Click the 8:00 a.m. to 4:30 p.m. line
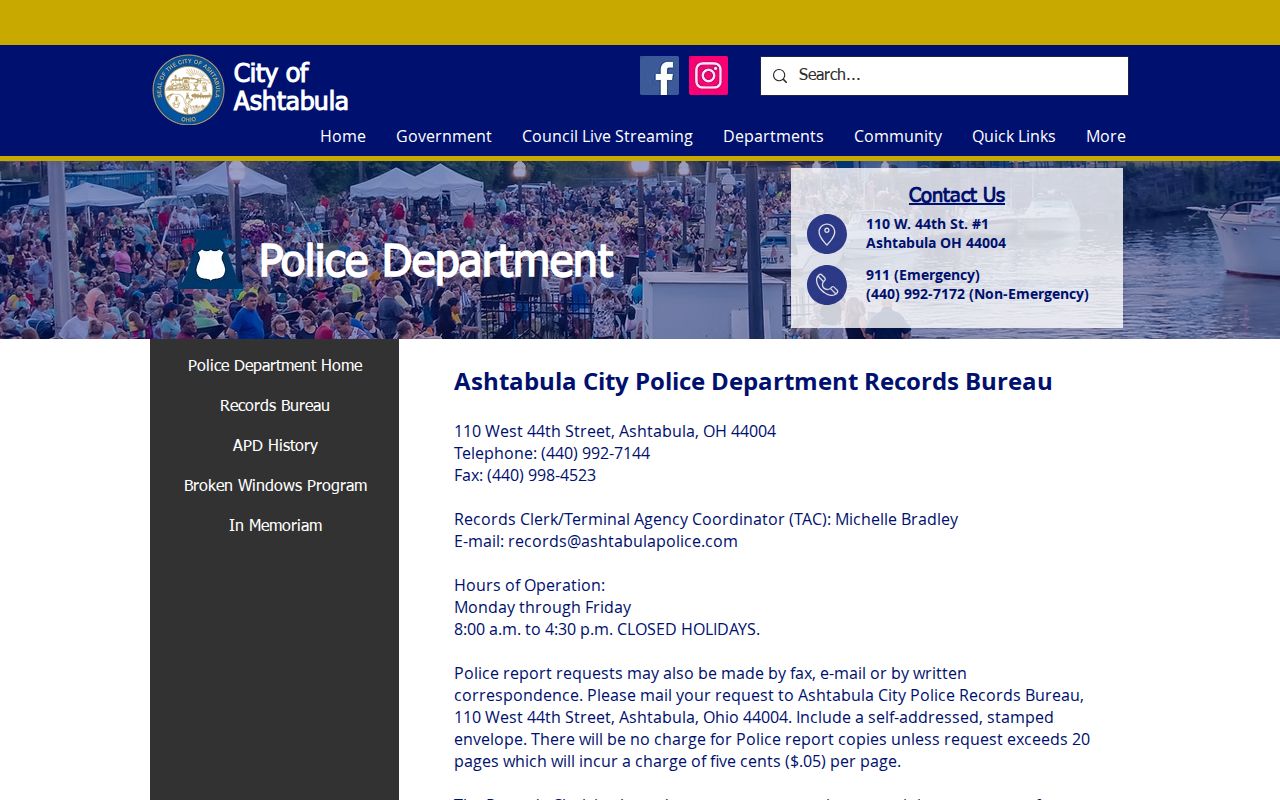The height and width of the screenshot is (800, 1280). pyautogui.click(x=607, y=629)
